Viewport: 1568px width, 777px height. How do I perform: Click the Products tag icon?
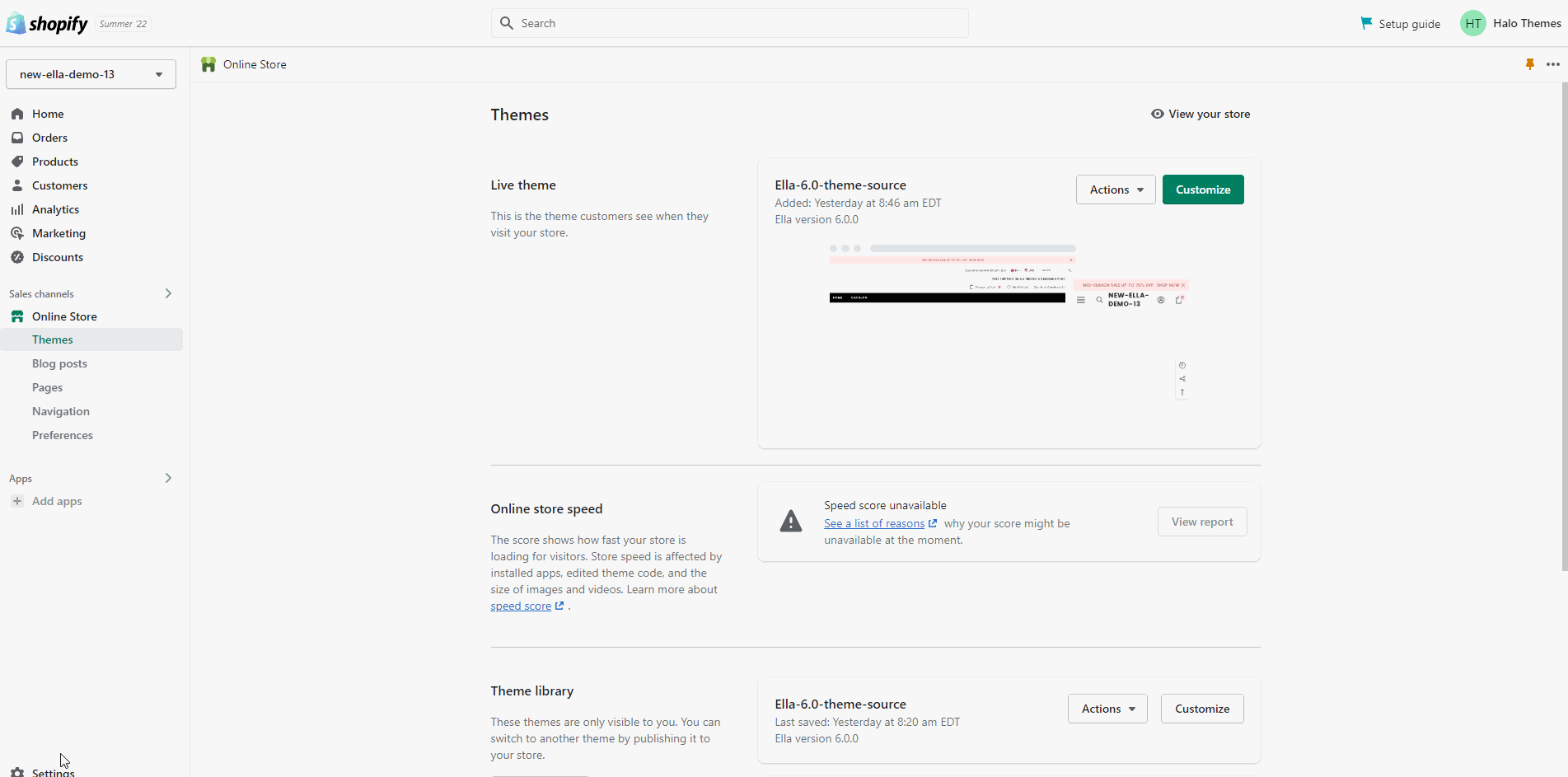click(17, 161)
